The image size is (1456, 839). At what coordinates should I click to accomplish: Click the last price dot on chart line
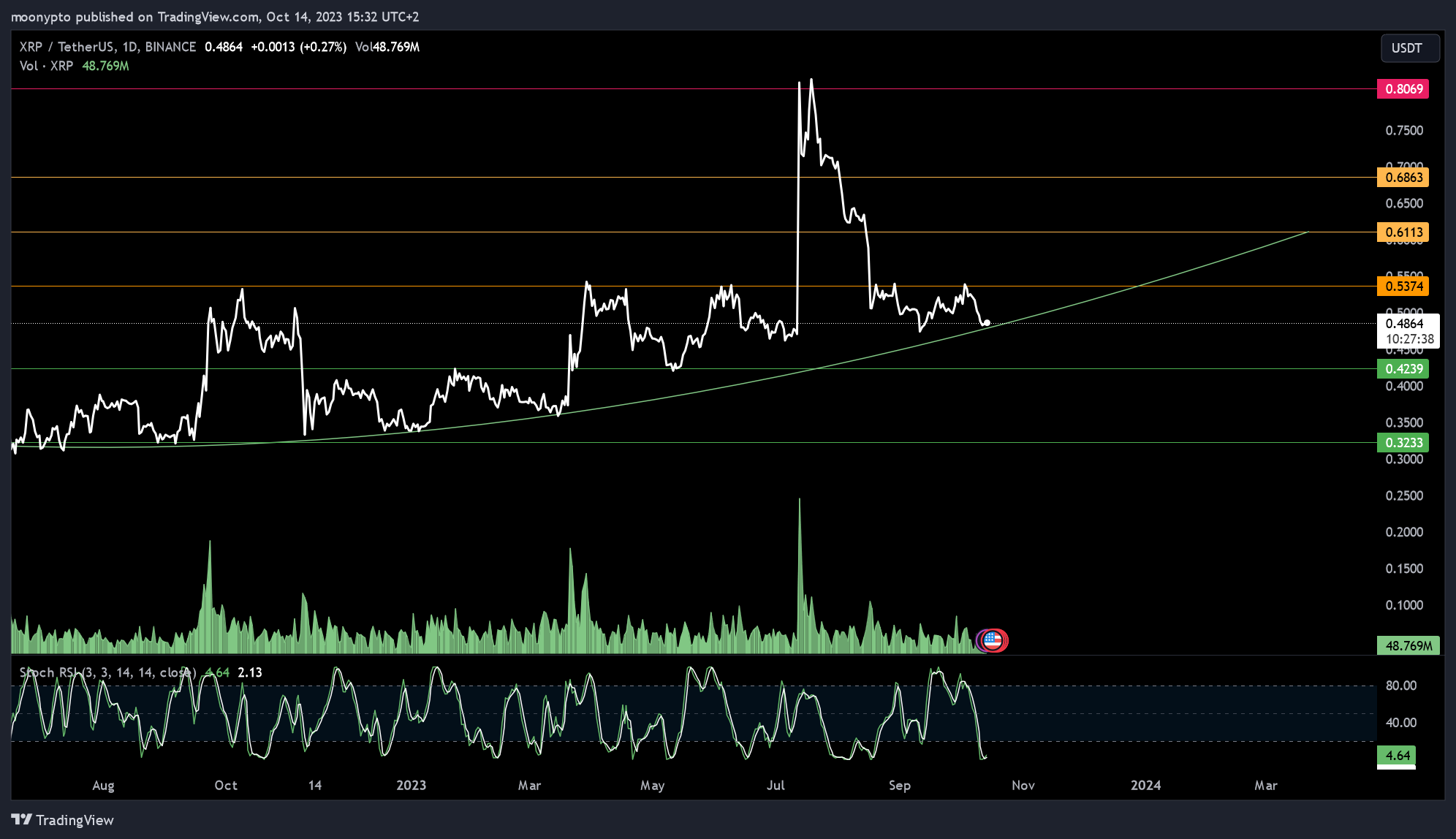pyautogui.click(x=987, y=322)
